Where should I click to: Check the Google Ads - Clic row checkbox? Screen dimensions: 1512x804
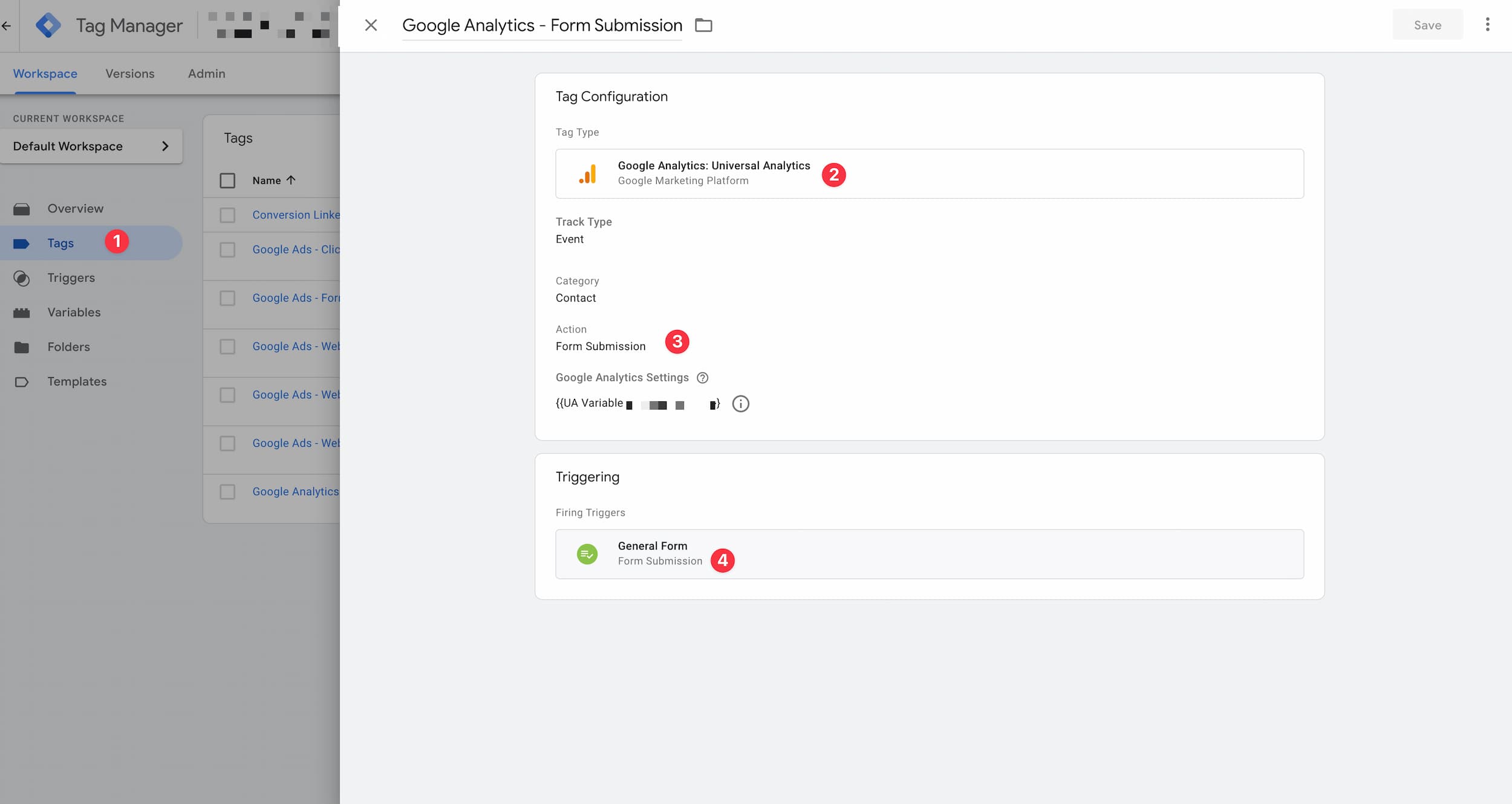[x=227, y=250]
